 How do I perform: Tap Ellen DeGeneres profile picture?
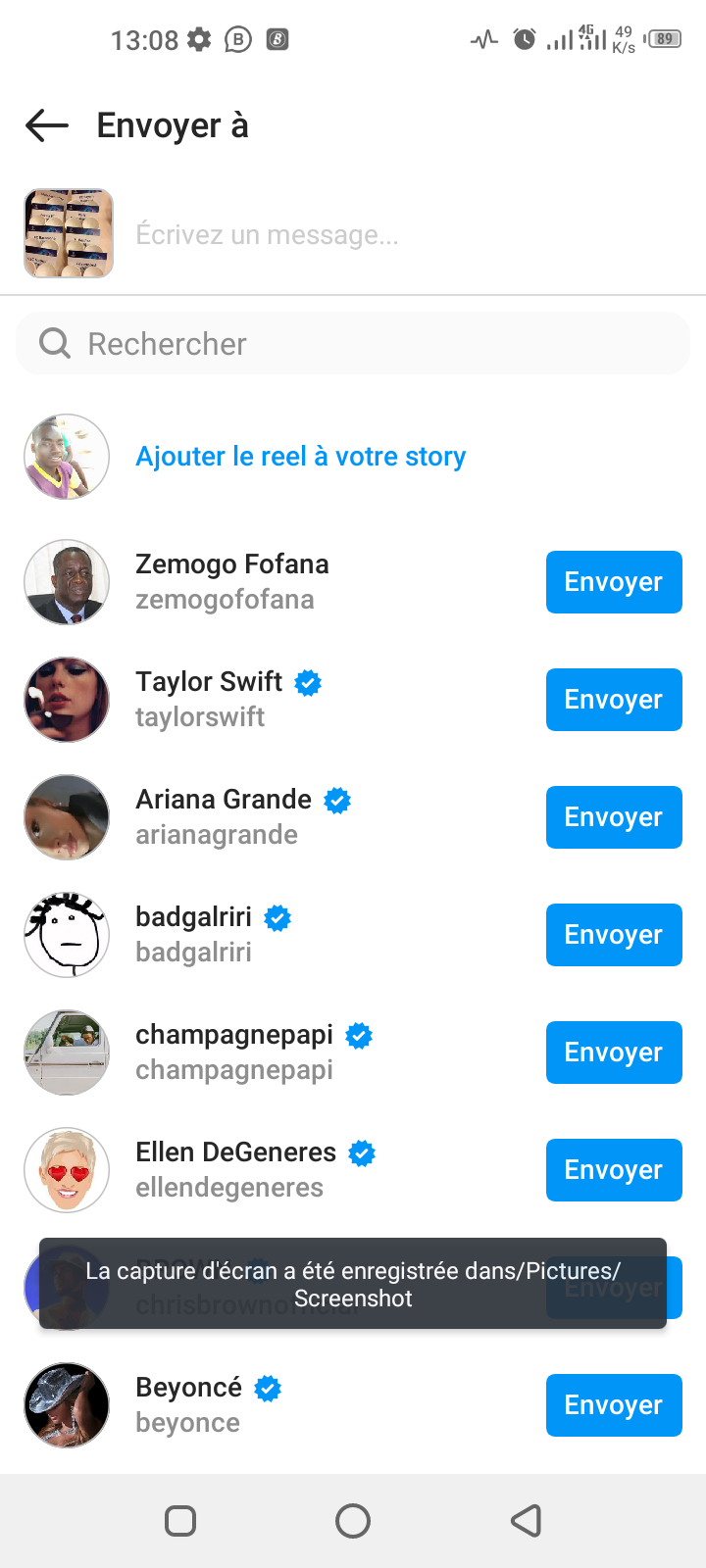click(x=67, y=1170)
